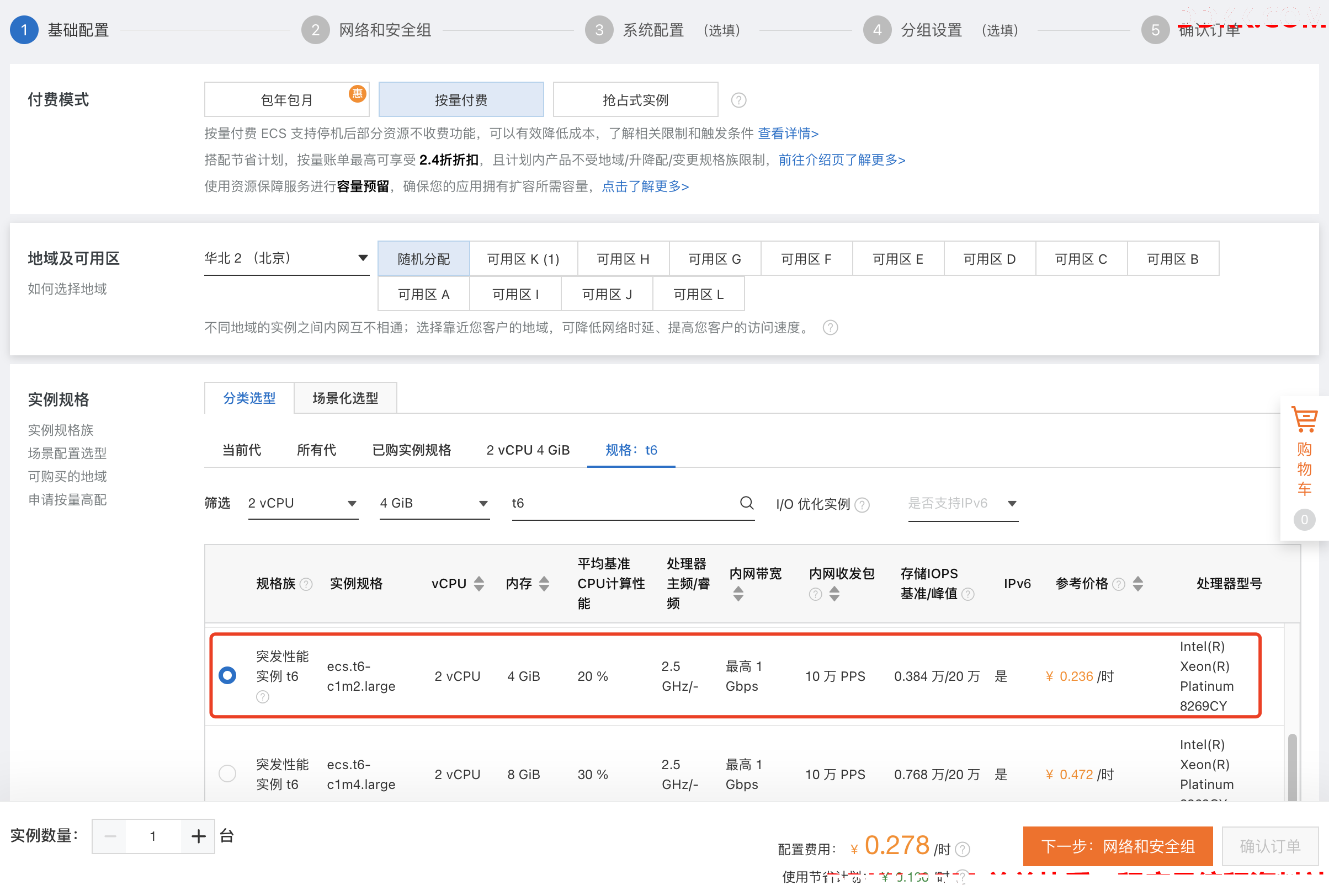This screenshot has width=1329, height=896.
Task: Click help icon beside 规格族 header
Action: point(306,584)
